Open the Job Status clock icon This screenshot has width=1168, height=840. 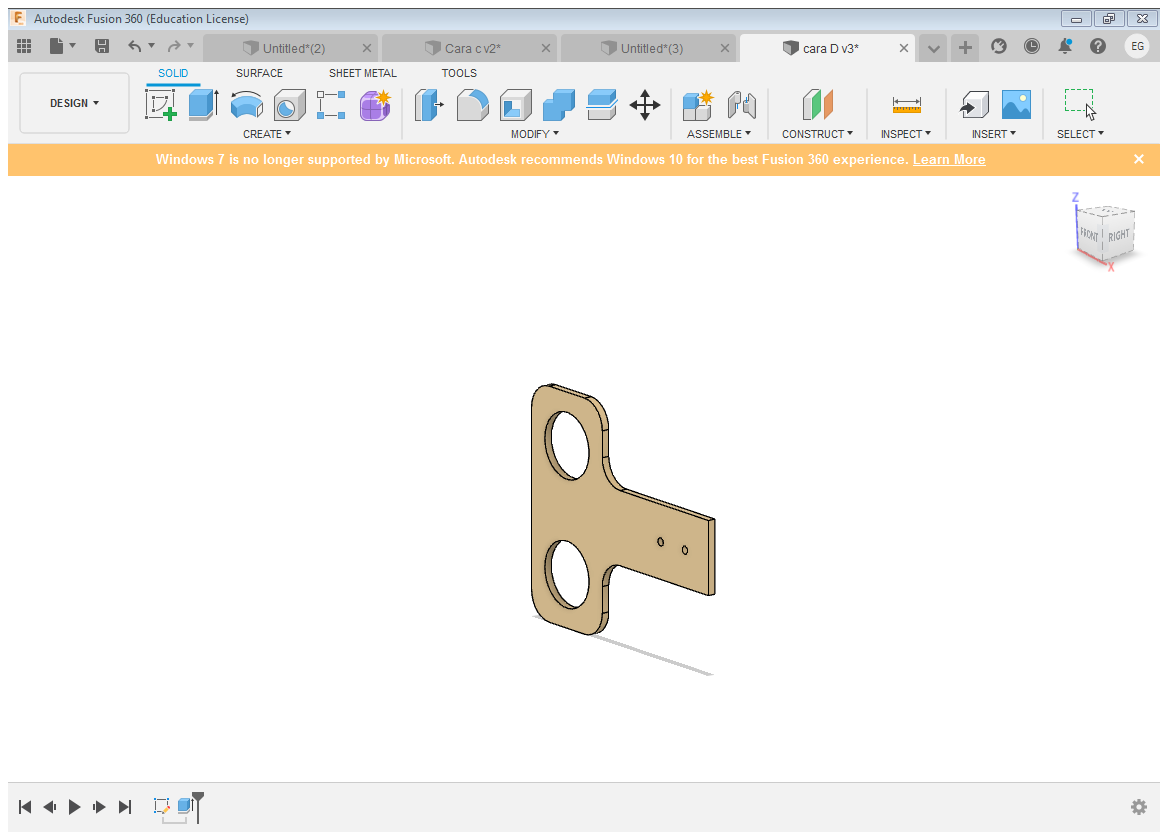(1032, 46)
